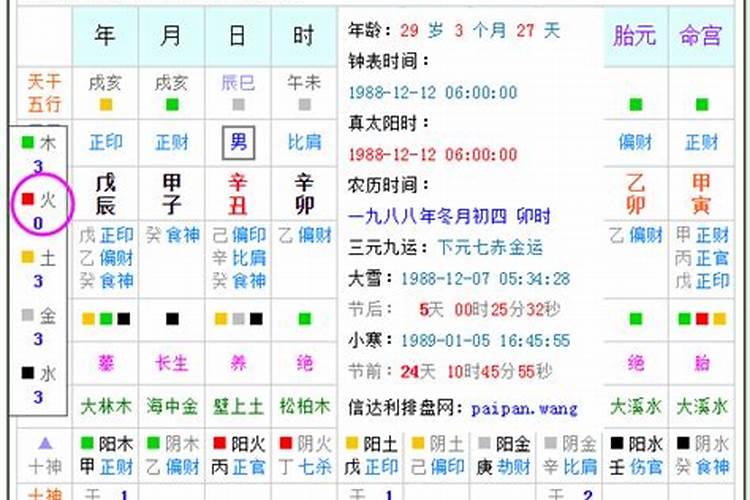Click 比肩 above the hour pillar
Screen dimensions: 750x500
[304, 143]
